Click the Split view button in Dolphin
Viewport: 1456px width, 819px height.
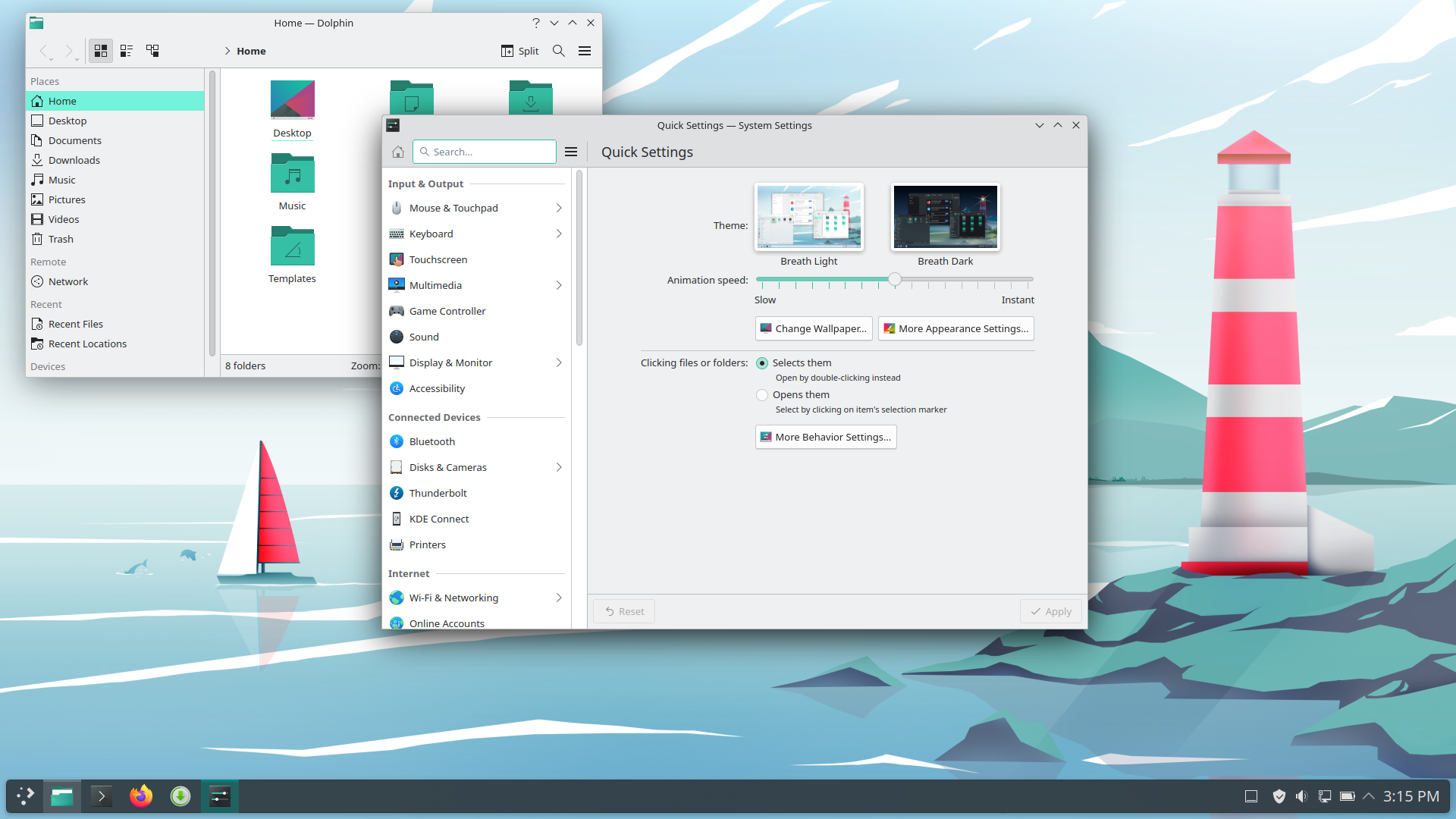tap(520, 51)
